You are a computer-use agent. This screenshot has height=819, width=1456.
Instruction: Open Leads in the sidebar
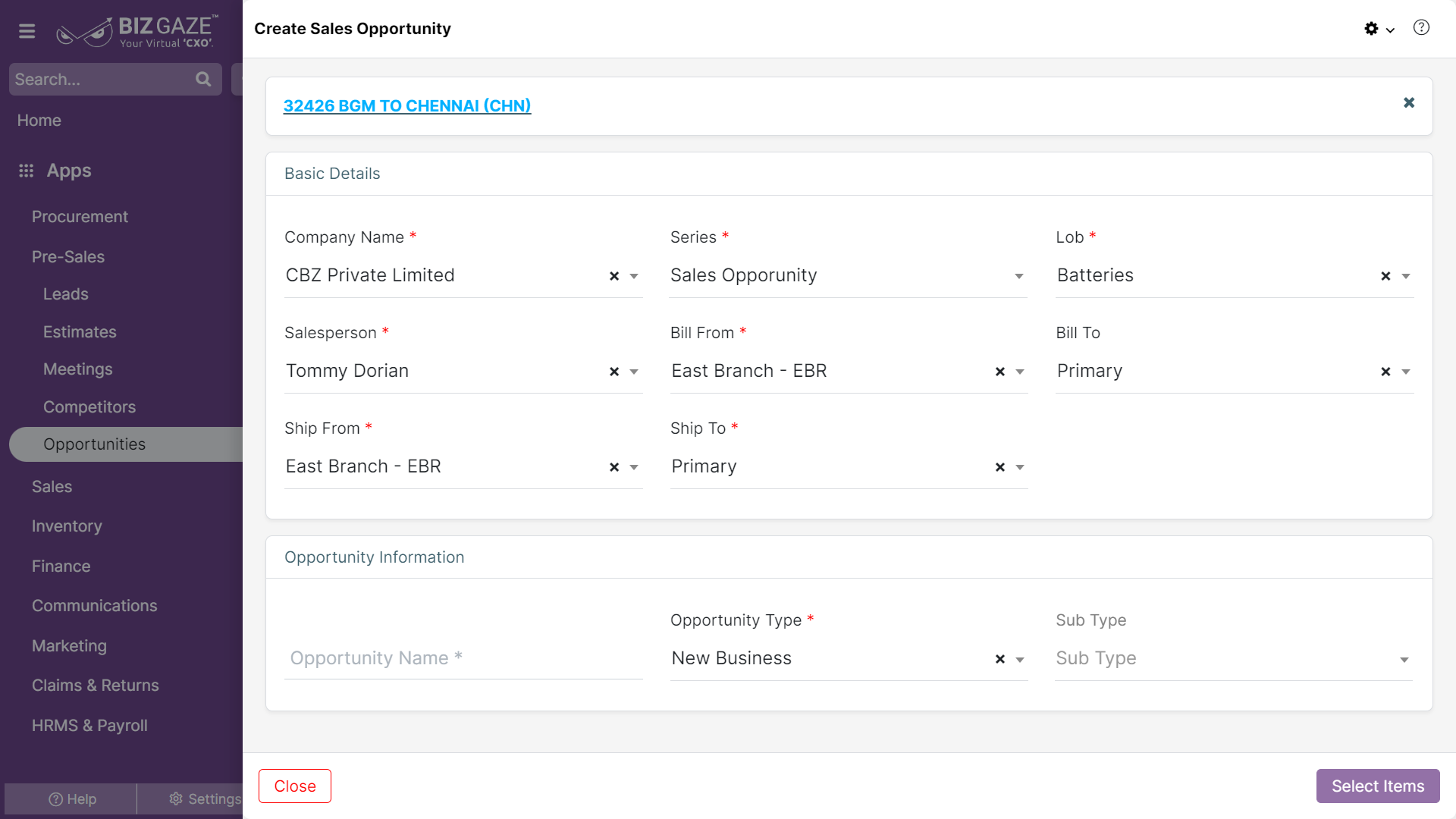[x=66, y=294]
